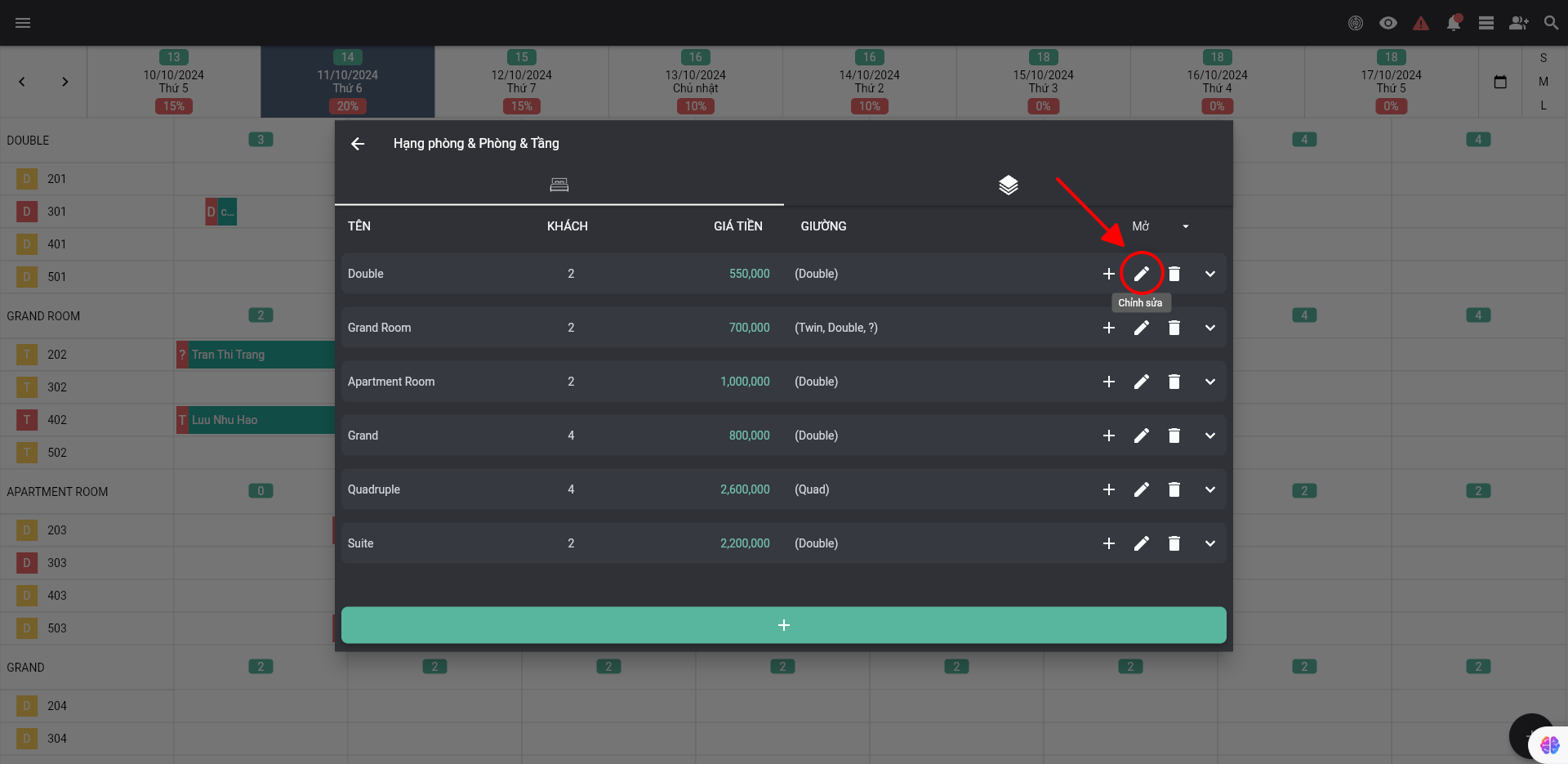Viewport: 1568px width, 764px height.
Task: Select the 13/10/2024 Chủ nhật date column
Action: pyautogui.click(x=696, y=82)
